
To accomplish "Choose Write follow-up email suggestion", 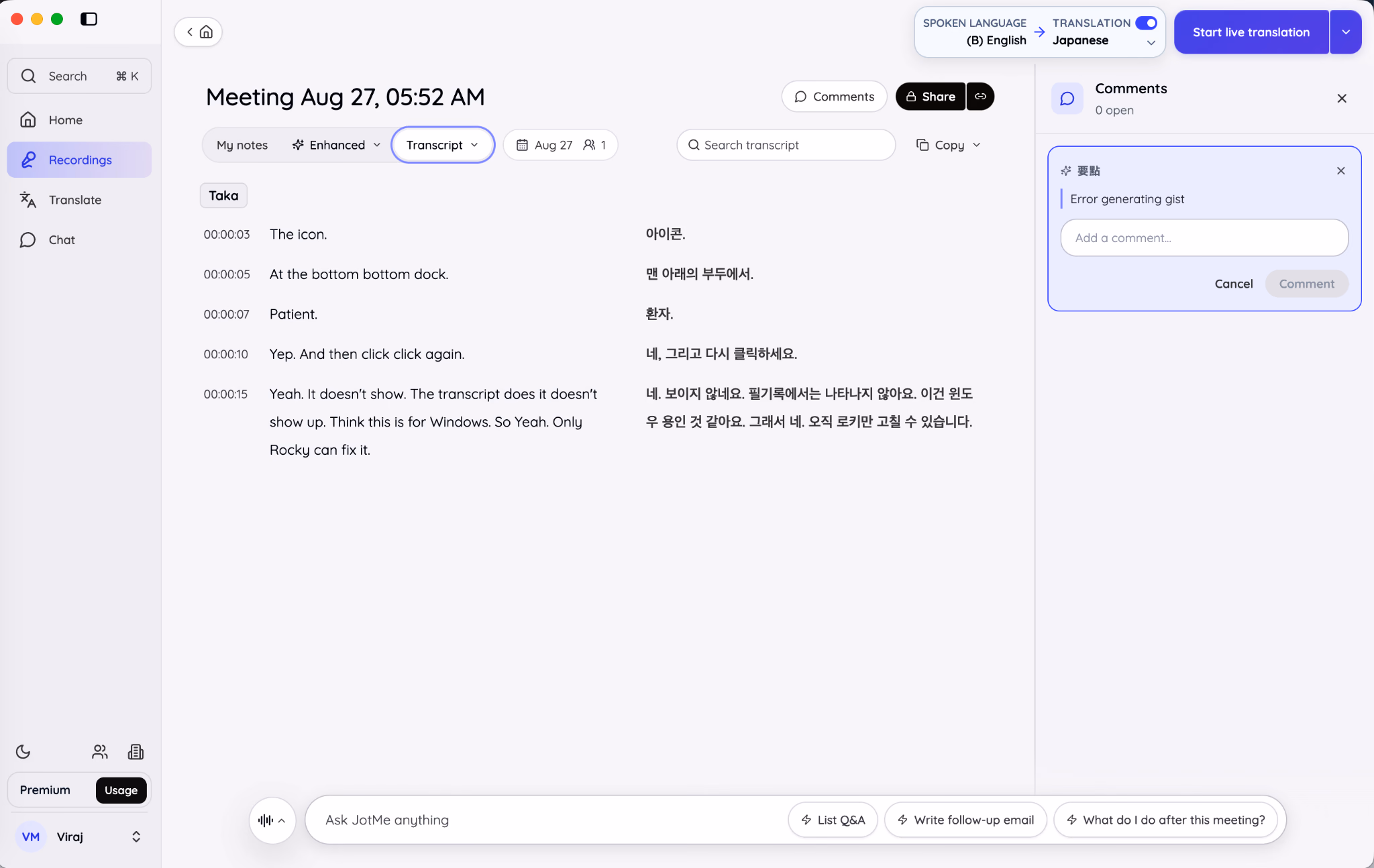I will pos(965,820).
